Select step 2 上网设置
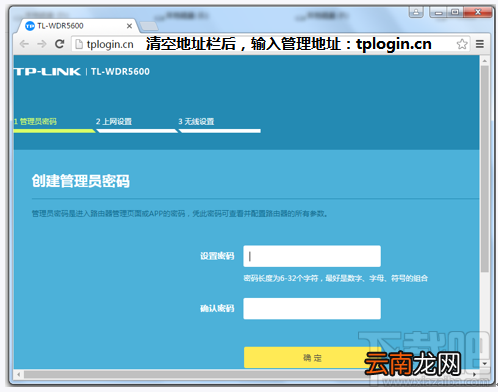The height and width of the screenshot is (392, 498). pyautogui.click(x=114, y=121)
